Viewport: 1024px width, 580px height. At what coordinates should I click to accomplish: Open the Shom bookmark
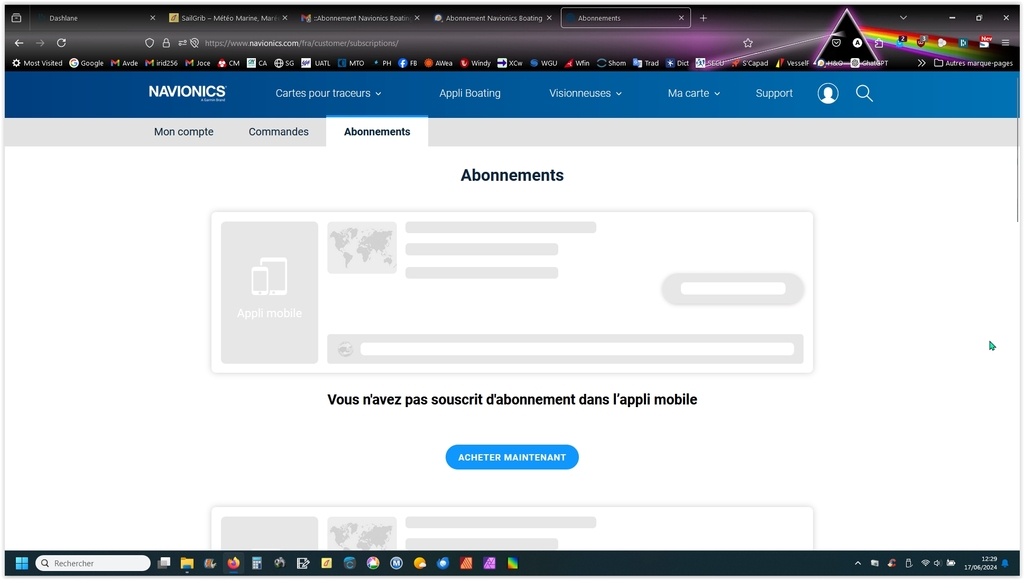point(611,63)
